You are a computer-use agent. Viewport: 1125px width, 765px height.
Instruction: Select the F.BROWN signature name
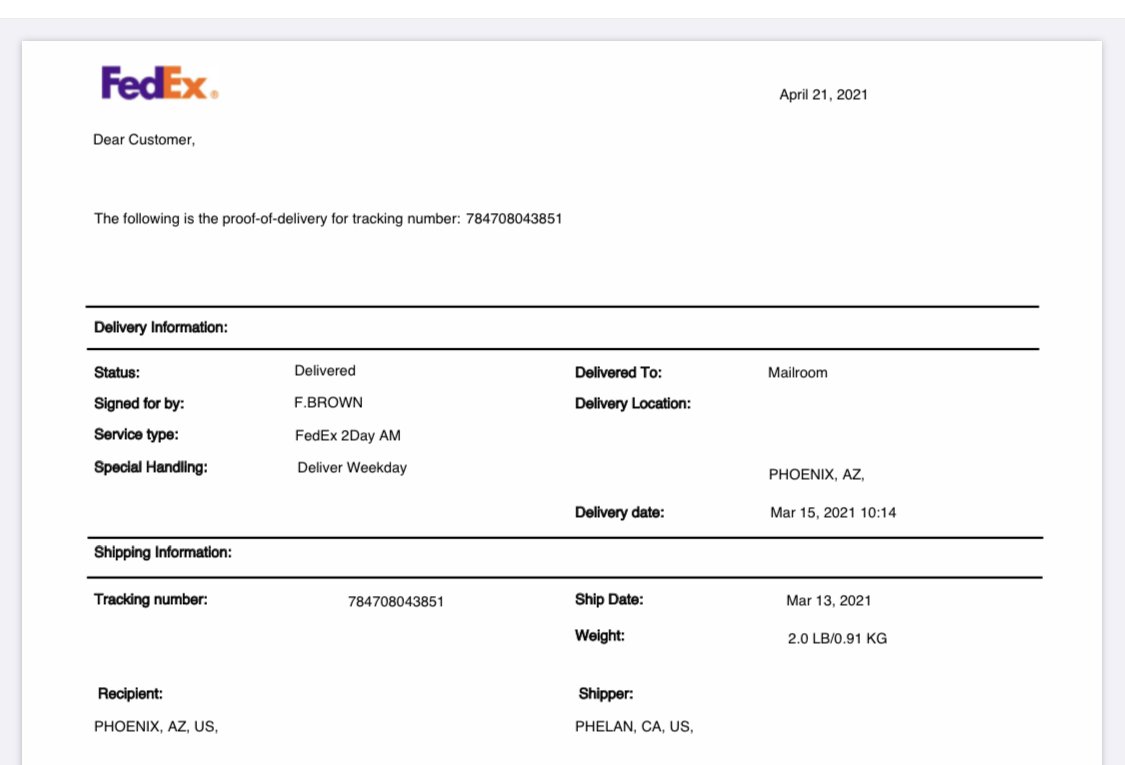point(329,403)
